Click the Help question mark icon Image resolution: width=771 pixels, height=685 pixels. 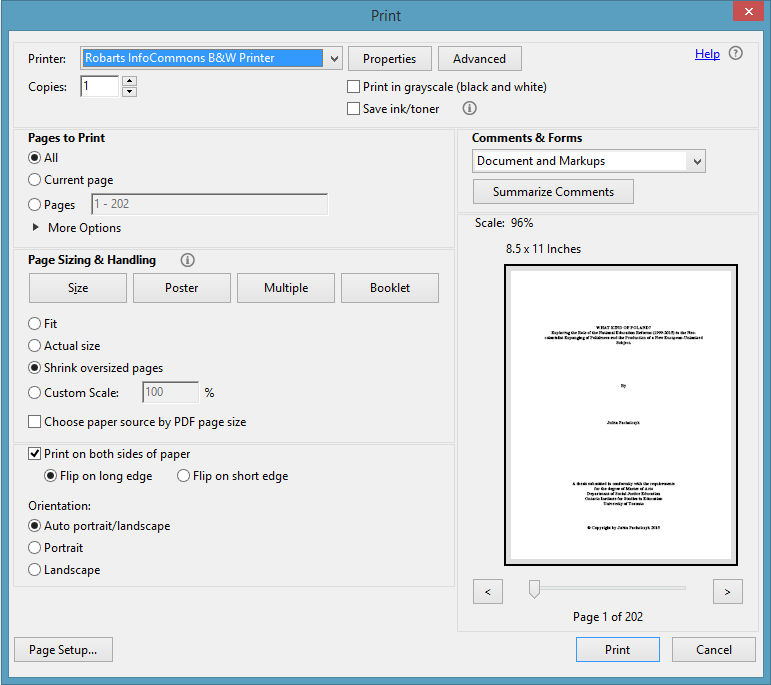(736, 54)
